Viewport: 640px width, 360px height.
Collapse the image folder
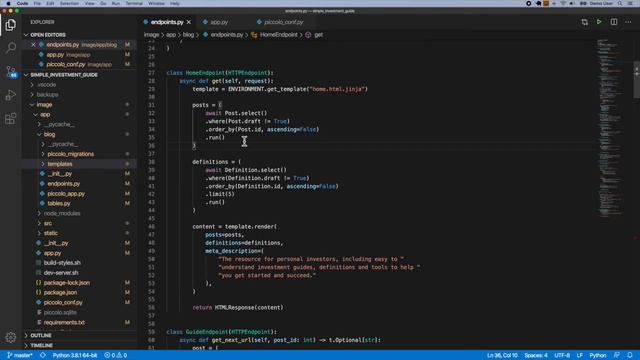tap(80, 104)
